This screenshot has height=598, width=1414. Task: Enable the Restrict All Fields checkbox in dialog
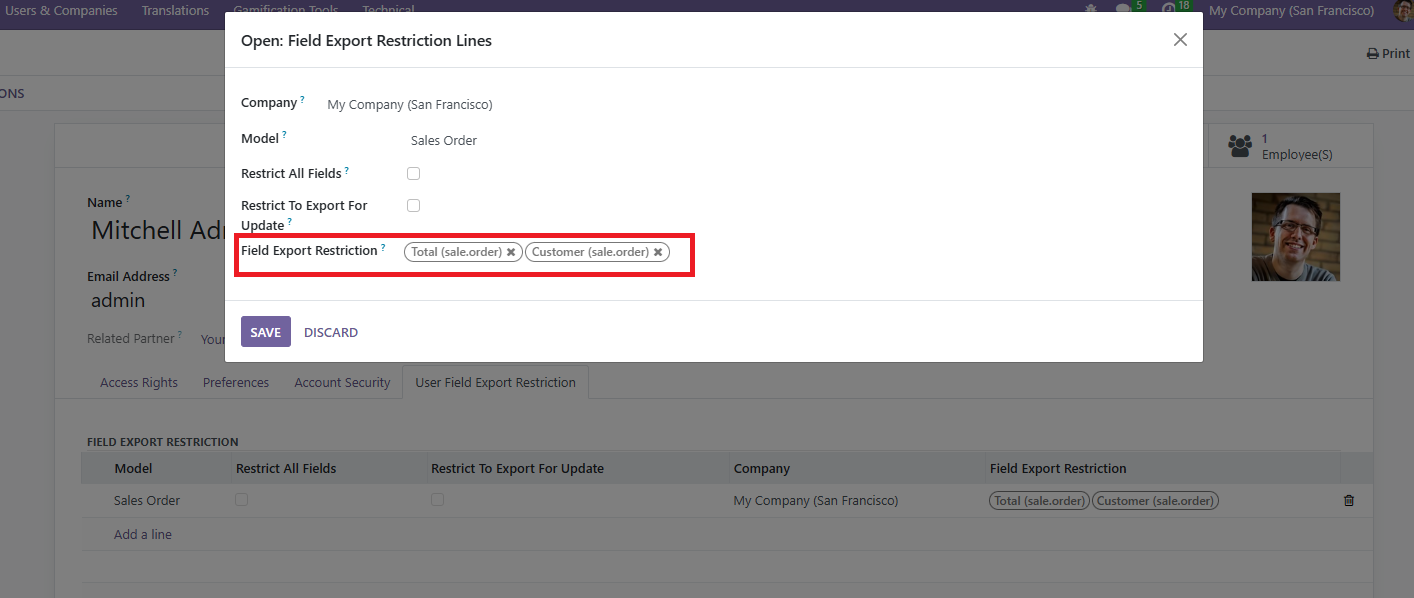(x=413, y=174)
